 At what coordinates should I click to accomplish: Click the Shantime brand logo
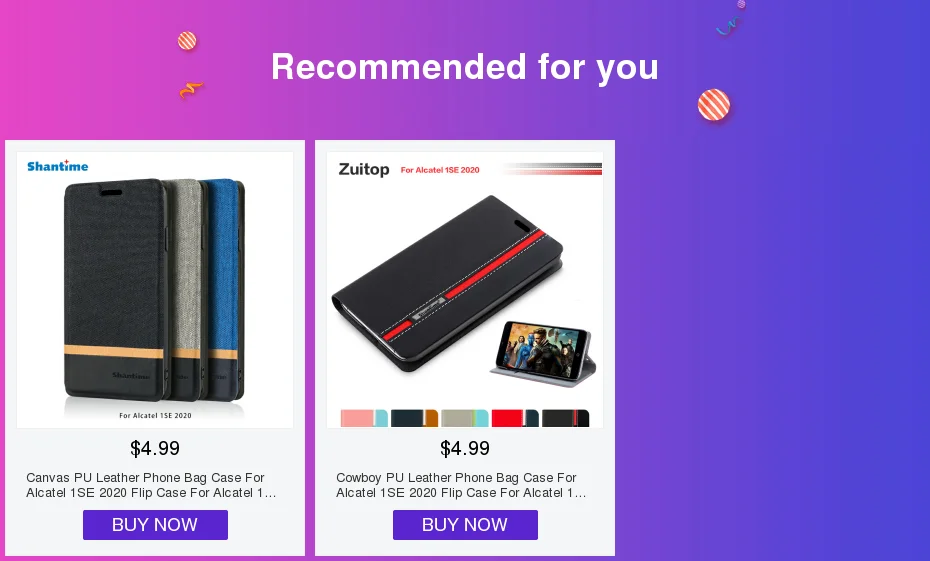(x=58, y=166)
